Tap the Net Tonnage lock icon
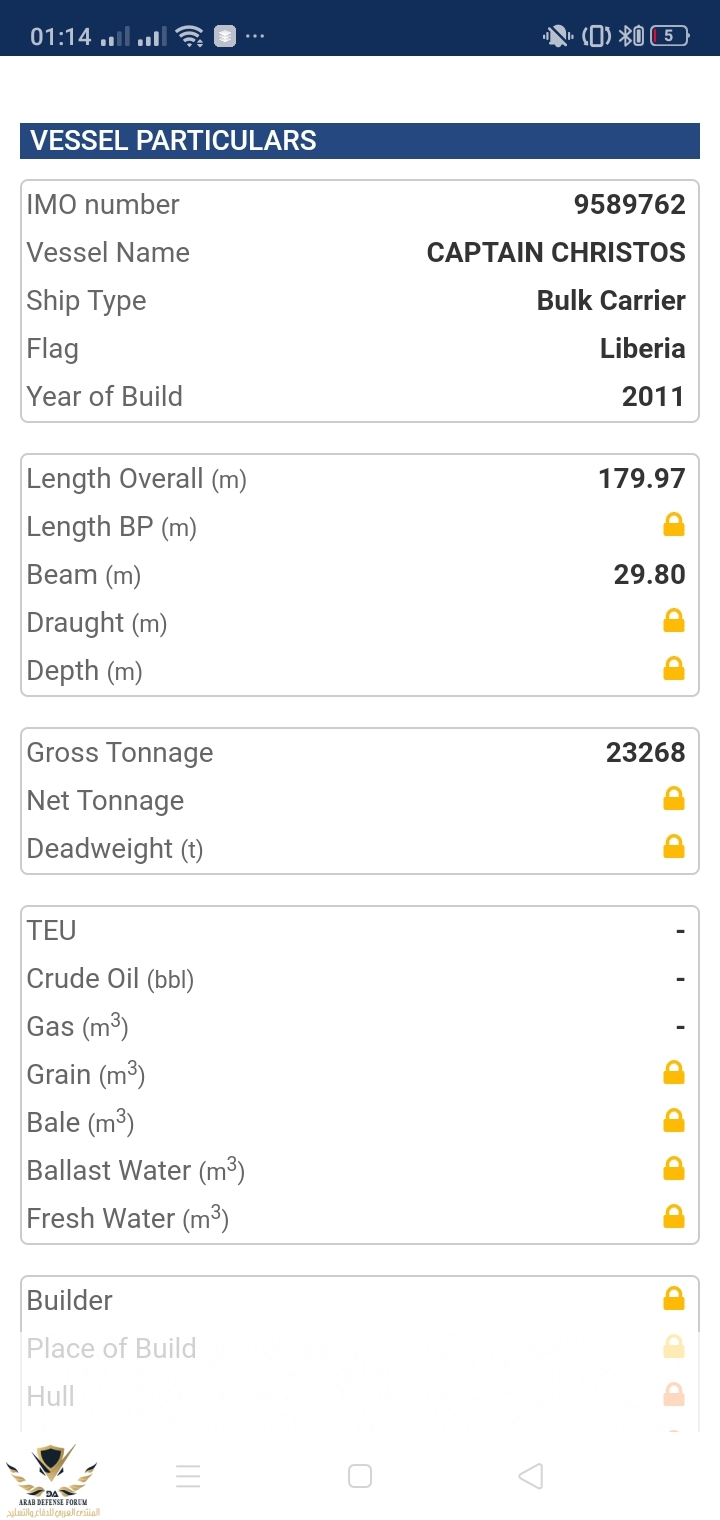720x1520 pixels. (x=674, y=799)
